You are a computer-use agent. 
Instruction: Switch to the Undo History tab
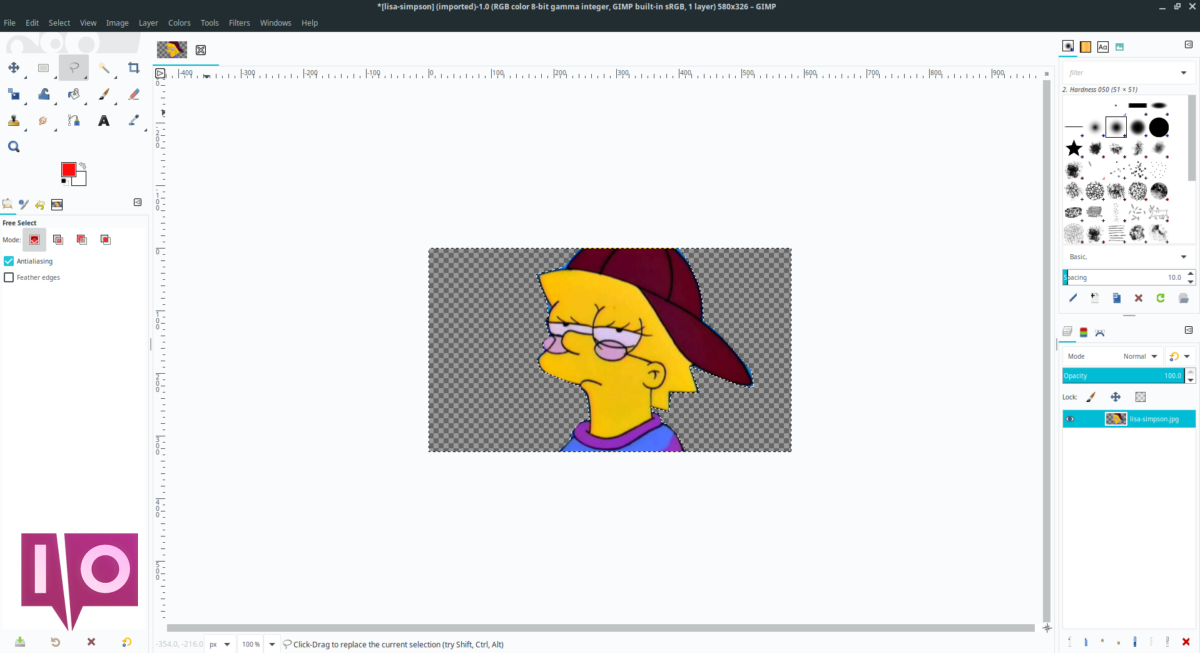coord(40,204)
